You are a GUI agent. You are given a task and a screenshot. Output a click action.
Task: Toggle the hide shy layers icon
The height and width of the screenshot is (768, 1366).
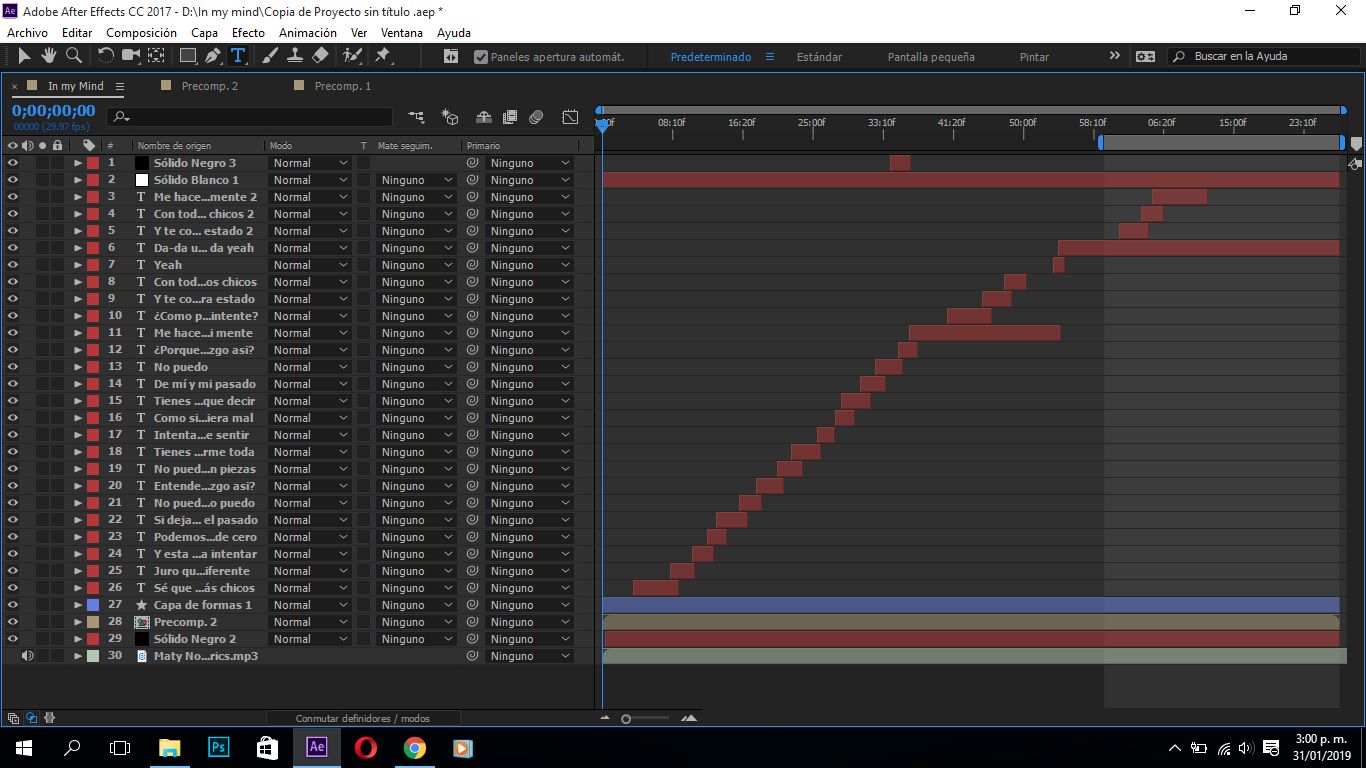484,117
